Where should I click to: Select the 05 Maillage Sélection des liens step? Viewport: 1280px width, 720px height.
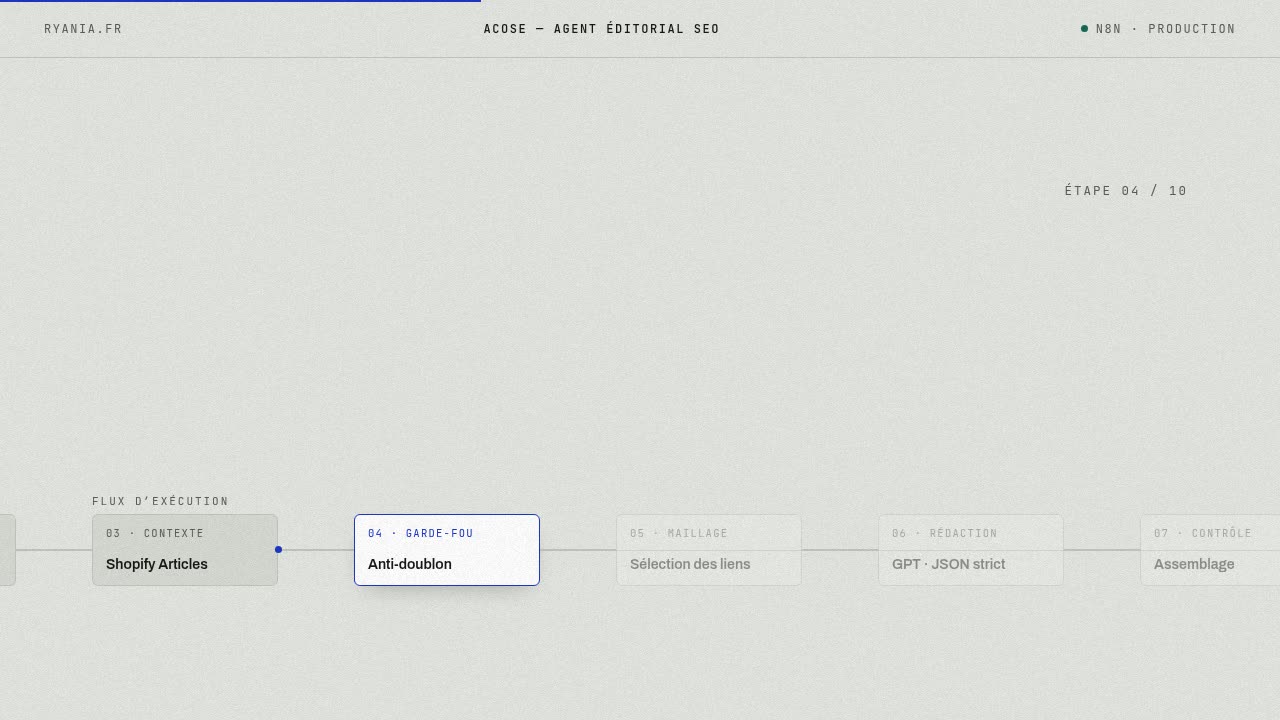pyautogui.click(x=709, y=550)
